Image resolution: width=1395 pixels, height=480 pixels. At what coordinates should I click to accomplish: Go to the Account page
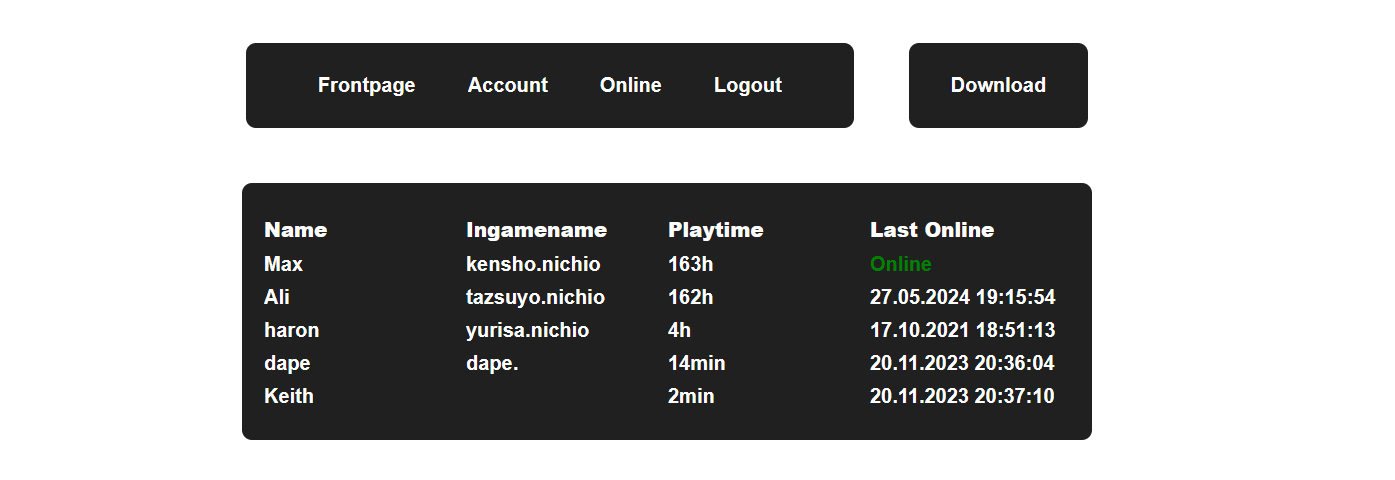click(x=507, y=85)
